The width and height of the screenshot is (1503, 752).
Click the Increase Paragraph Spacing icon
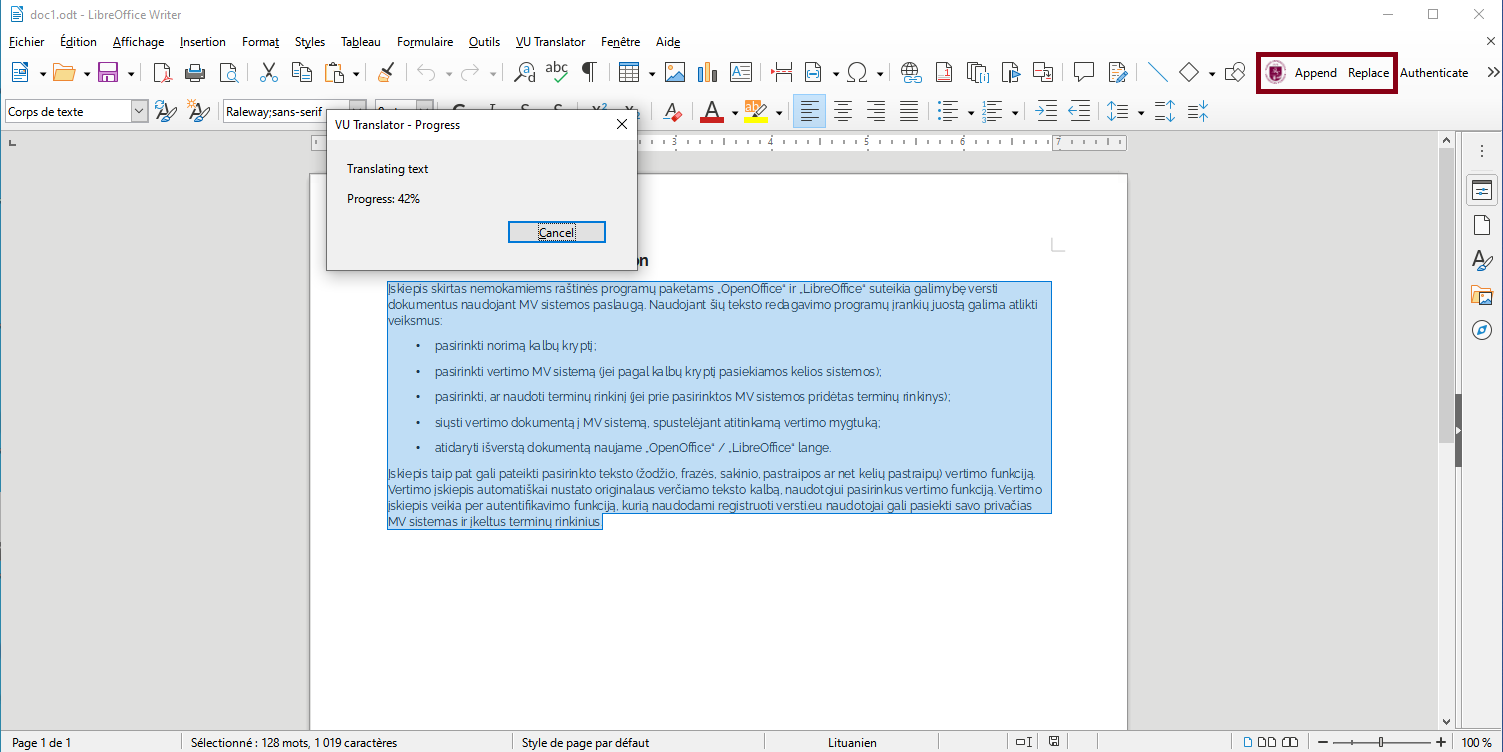click(1165, 112)
